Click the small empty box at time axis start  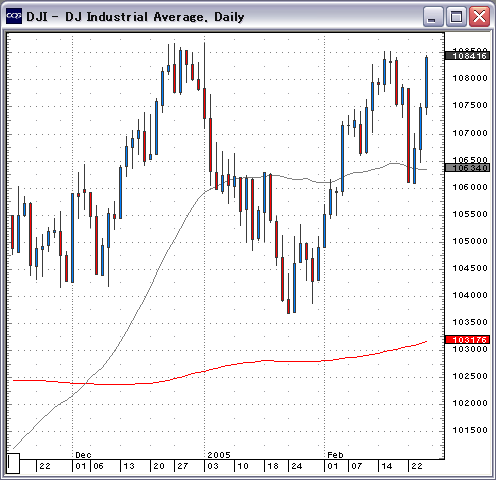point(13,463)
